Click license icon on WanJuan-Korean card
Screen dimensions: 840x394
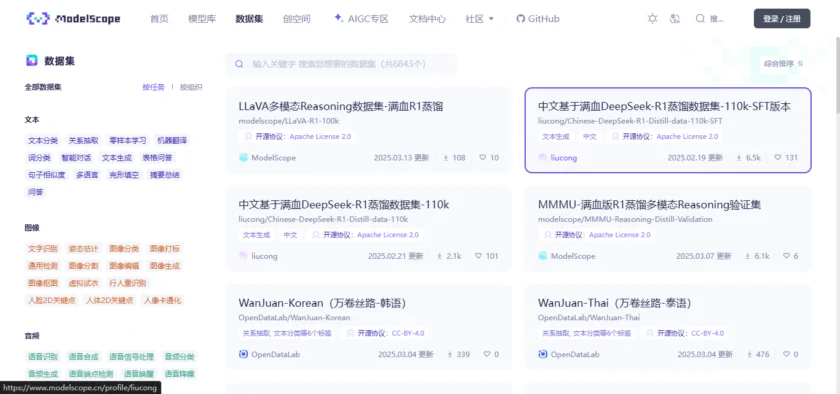tap(350, 333)
